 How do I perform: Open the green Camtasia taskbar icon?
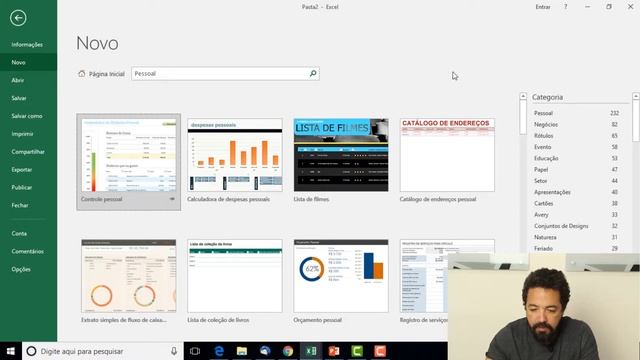(357, 351)
